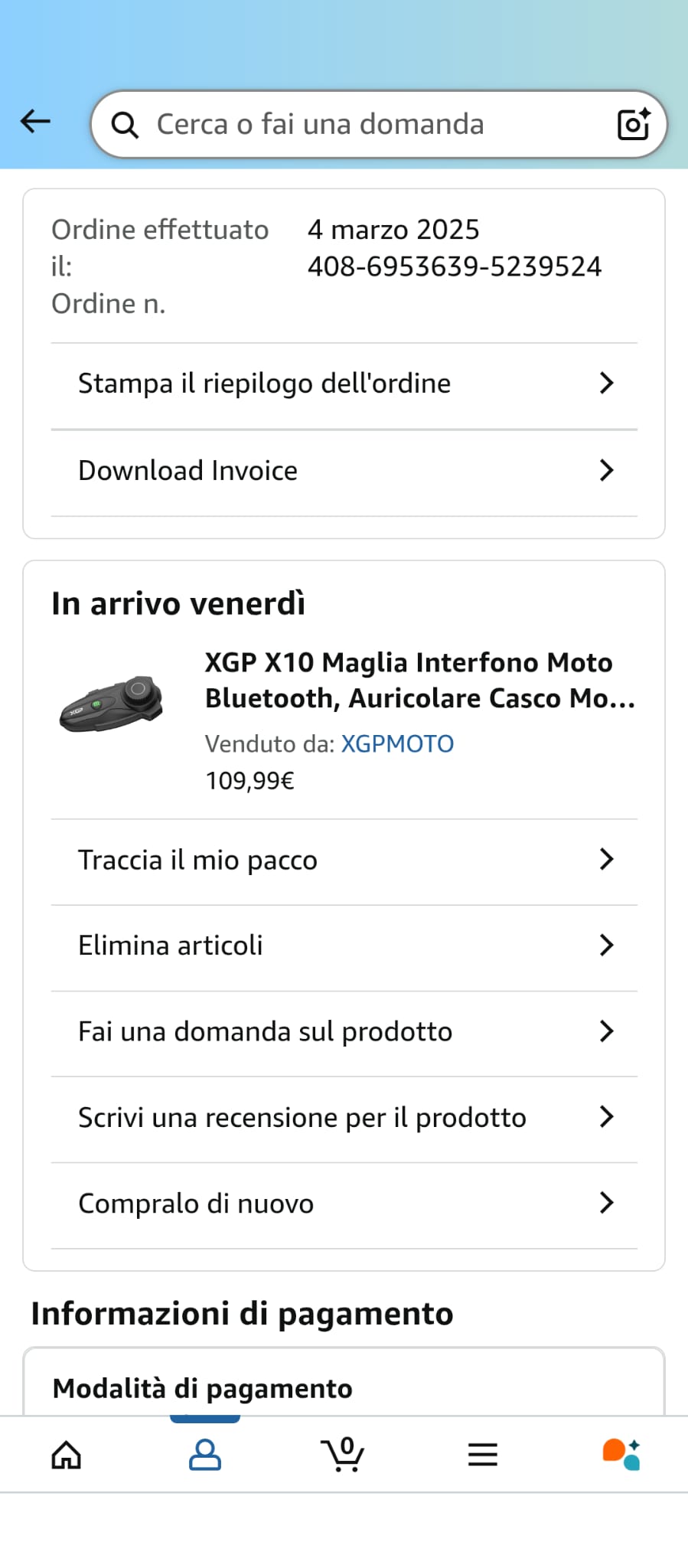Image resolution: width=688 pixels, height=1568 pixels.
Task: Click the magnifier search icon
Action: [125, 124]
